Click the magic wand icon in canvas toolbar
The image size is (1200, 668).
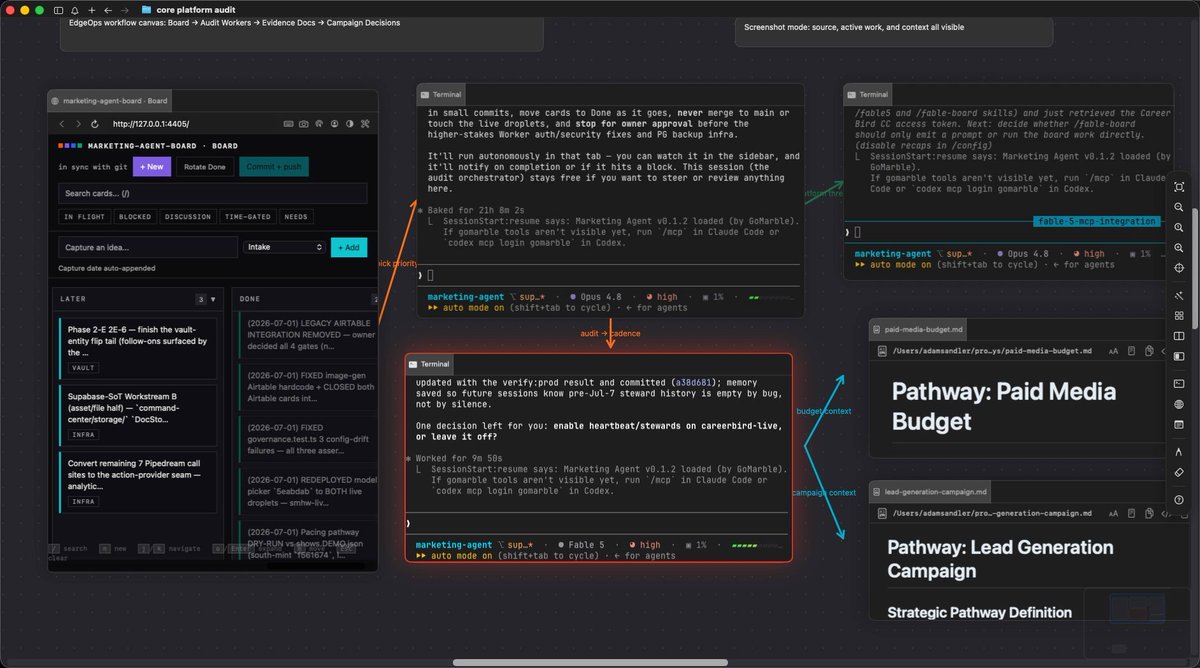[x=1179, y=296]
